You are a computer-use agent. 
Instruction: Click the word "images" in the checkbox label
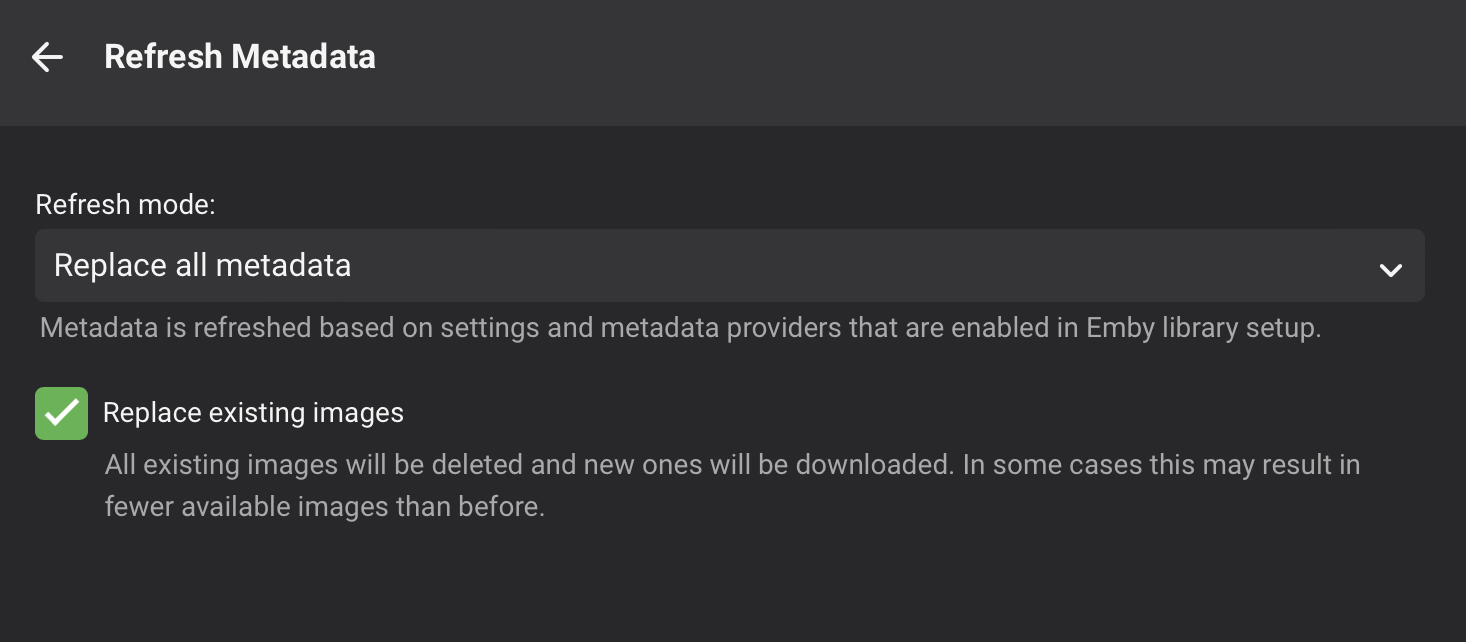(x=363, y=413)
